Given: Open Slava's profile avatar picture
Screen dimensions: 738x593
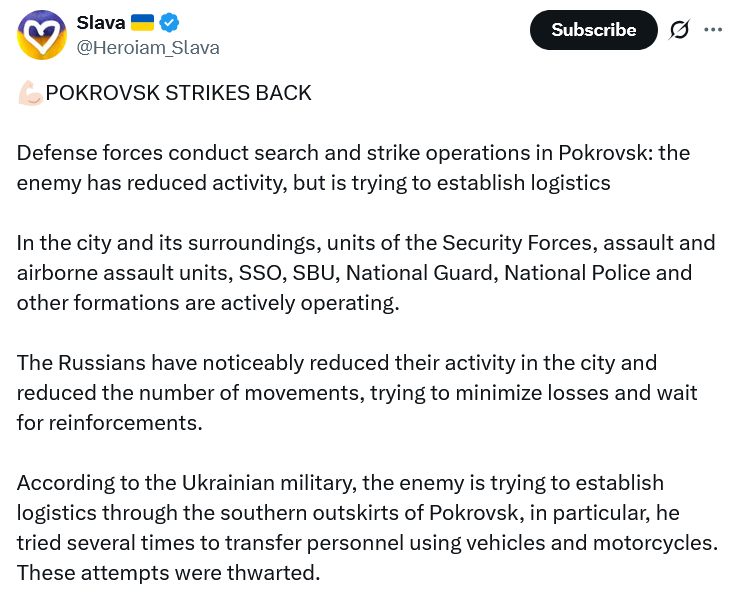Looking at the screenshot, I should pyautogui.click(x=42, y=34).
